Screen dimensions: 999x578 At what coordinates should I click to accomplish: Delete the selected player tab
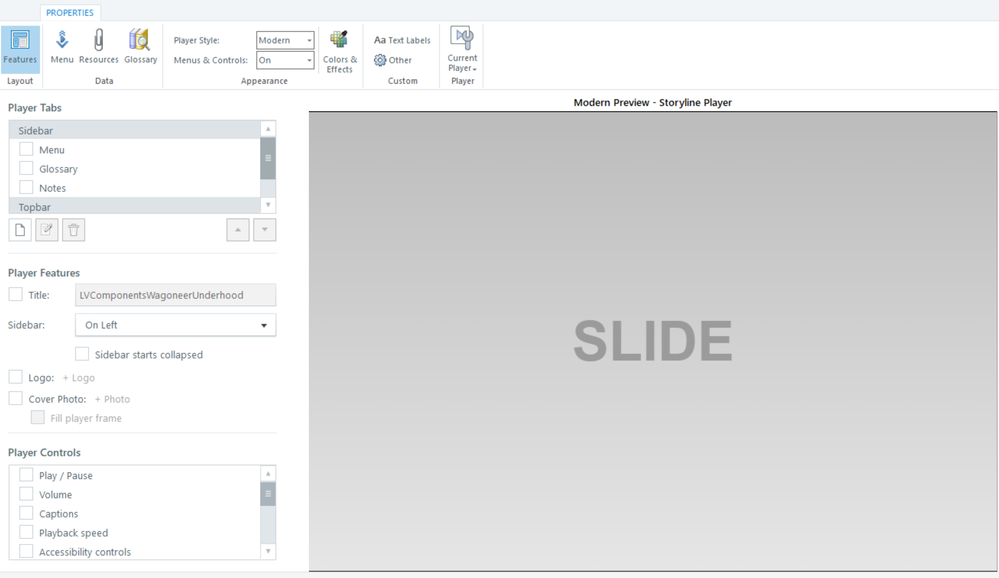74,230
